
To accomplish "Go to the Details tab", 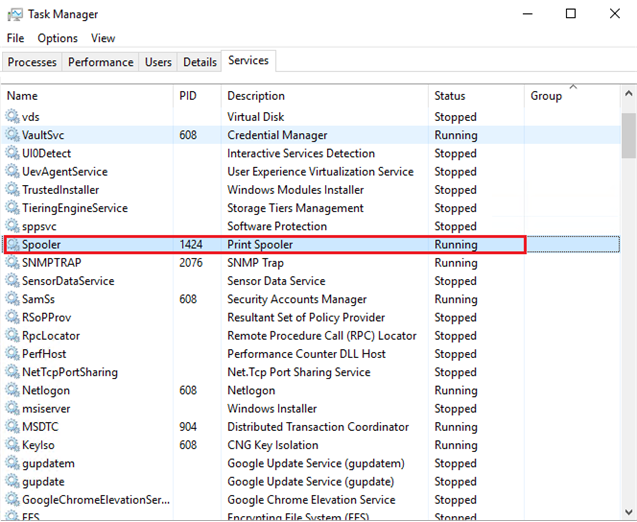I will tap(199, 62).
